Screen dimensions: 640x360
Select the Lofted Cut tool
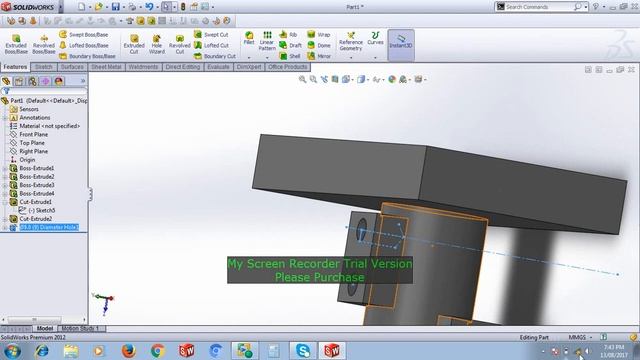tap(211, 45)
